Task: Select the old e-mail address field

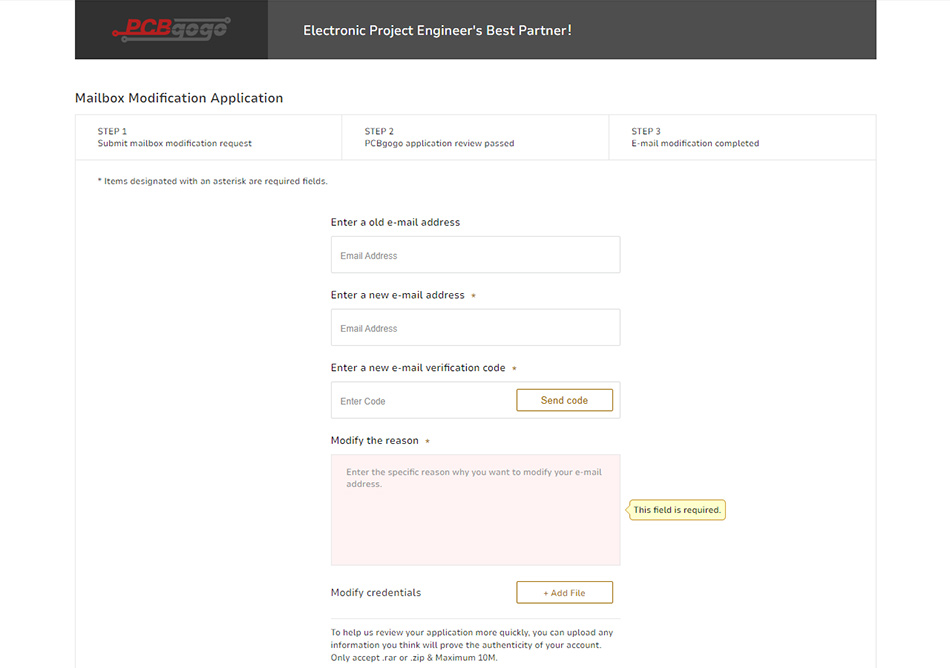Action: [476, 255]
